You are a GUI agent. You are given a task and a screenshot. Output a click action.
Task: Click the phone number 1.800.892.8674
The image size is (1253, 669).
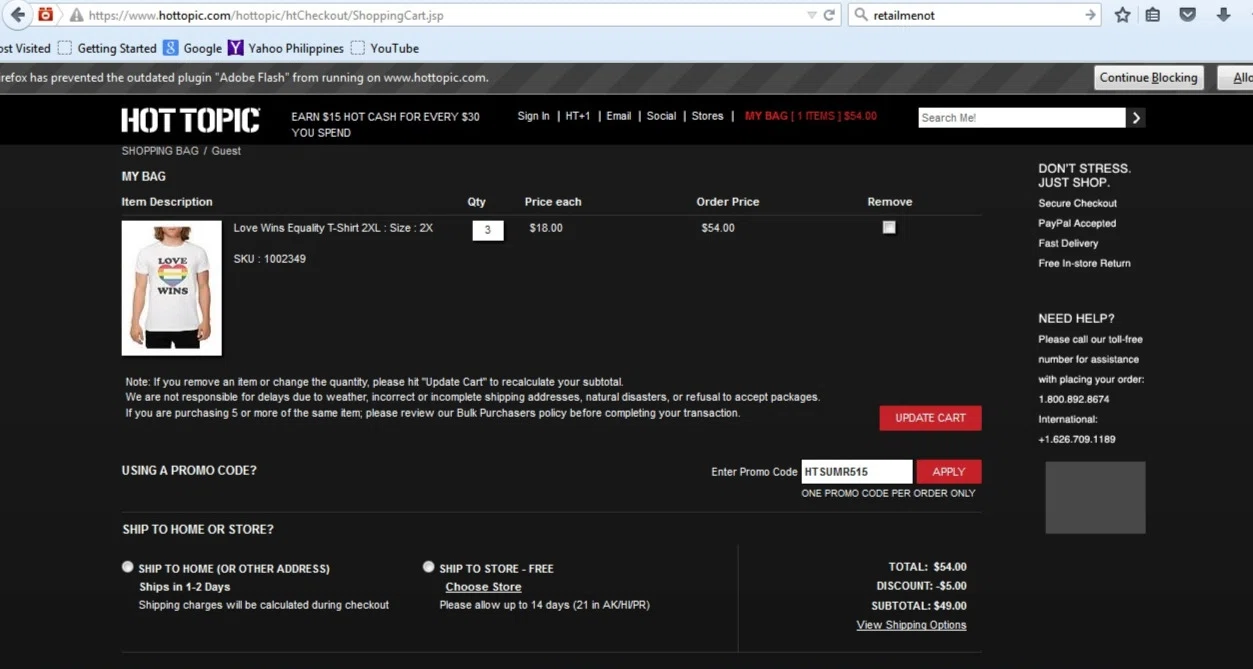point(1074,399)
